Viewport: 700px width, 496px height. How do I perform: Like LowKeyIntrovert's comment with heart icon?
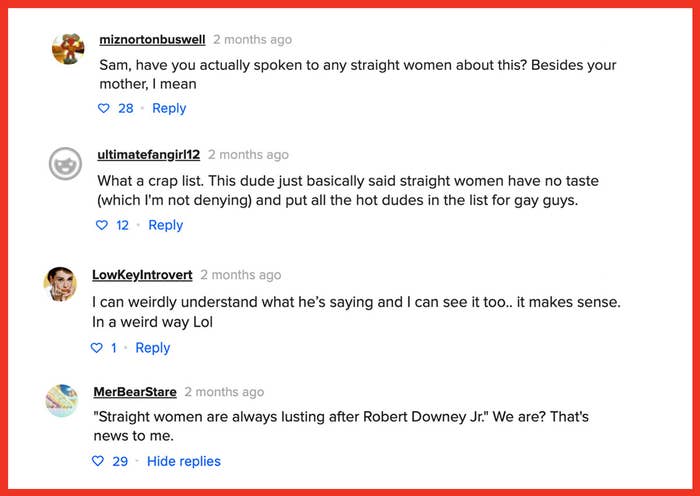click(96, 348)
